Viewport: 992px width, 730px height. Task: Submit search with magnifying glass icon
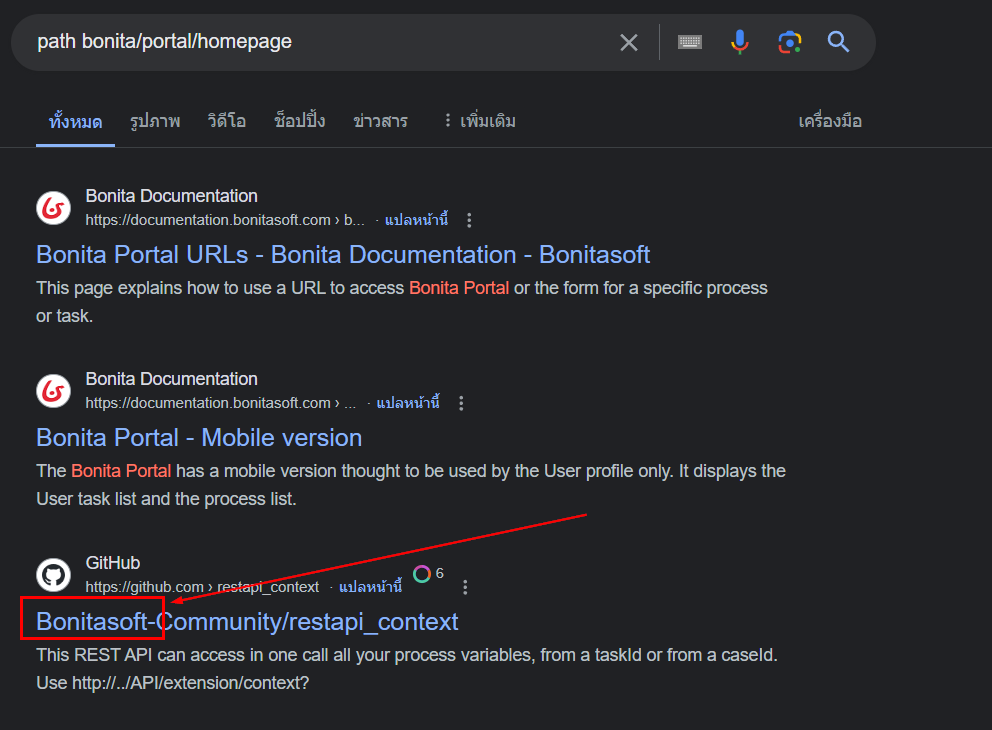(838, 42)
